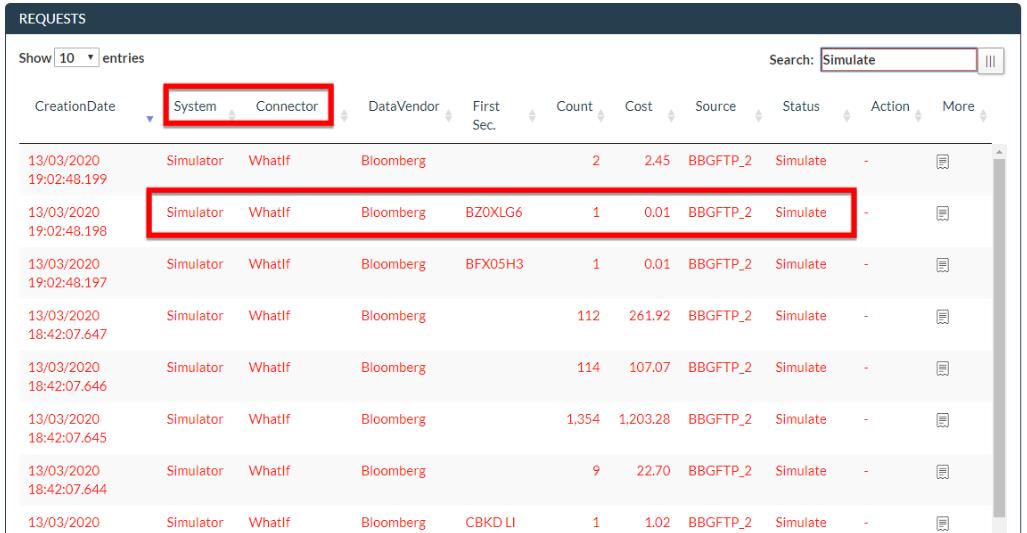This screenshot has height=533, width=1027.
Task: Open More icon for 18:42:07.647 request
Action: (x=942, y=317)
